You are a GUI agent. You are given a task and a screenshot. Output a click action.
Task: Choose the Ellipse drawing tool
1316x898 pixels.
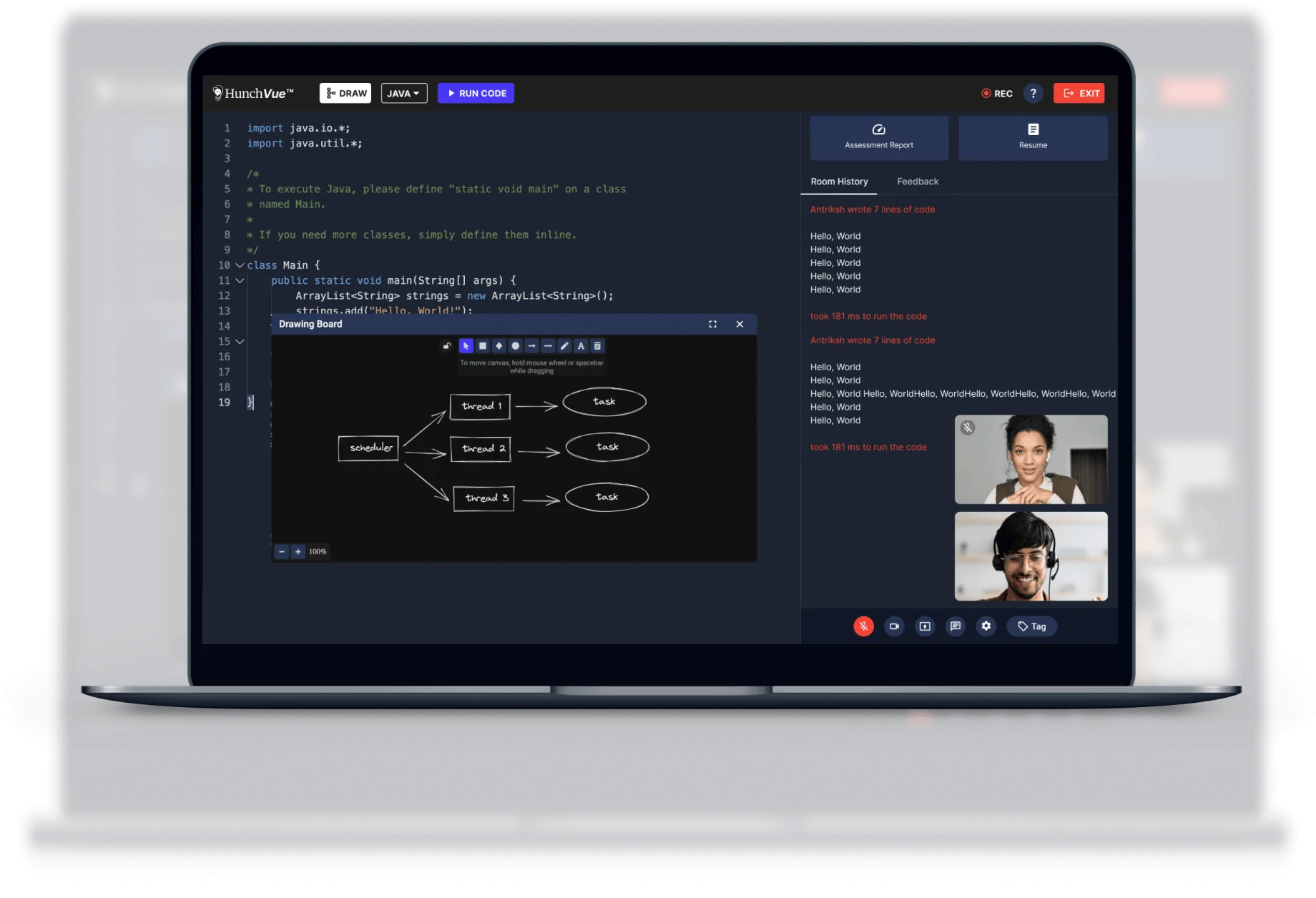[x=515, y=346]
